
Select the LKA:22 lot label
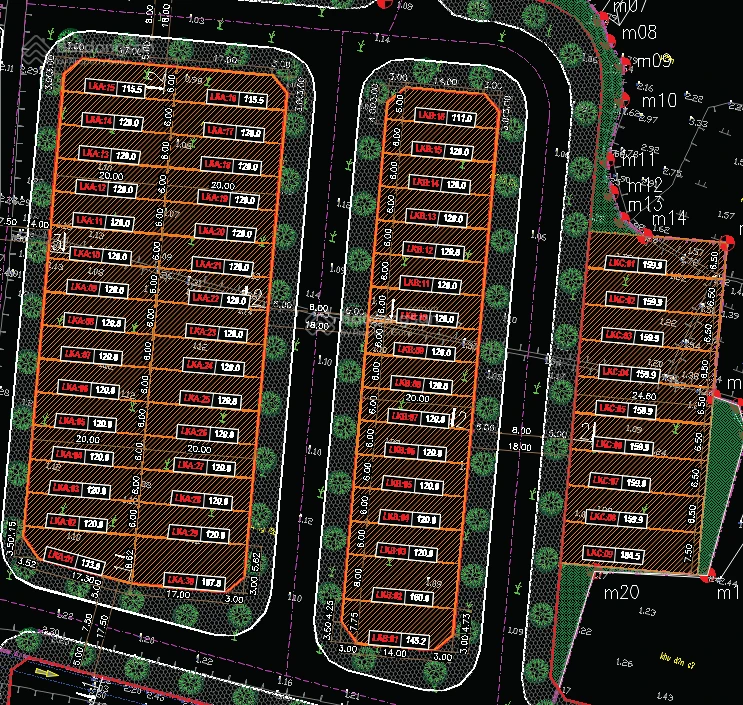(x=205, y=298)
